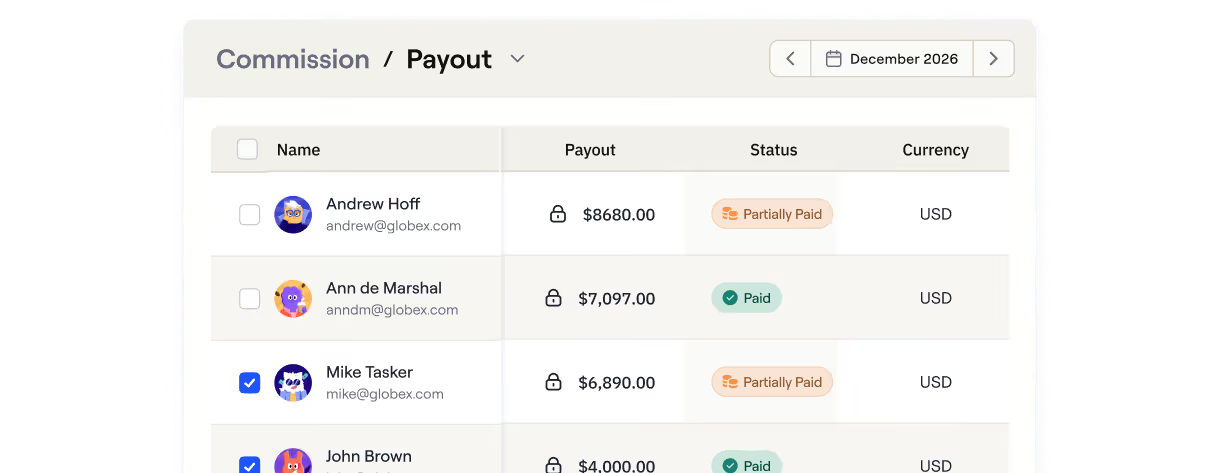Check the box for Andrew Hoff
The height and width of the screenshot is (473, 1220).
(x=250, y=215)
